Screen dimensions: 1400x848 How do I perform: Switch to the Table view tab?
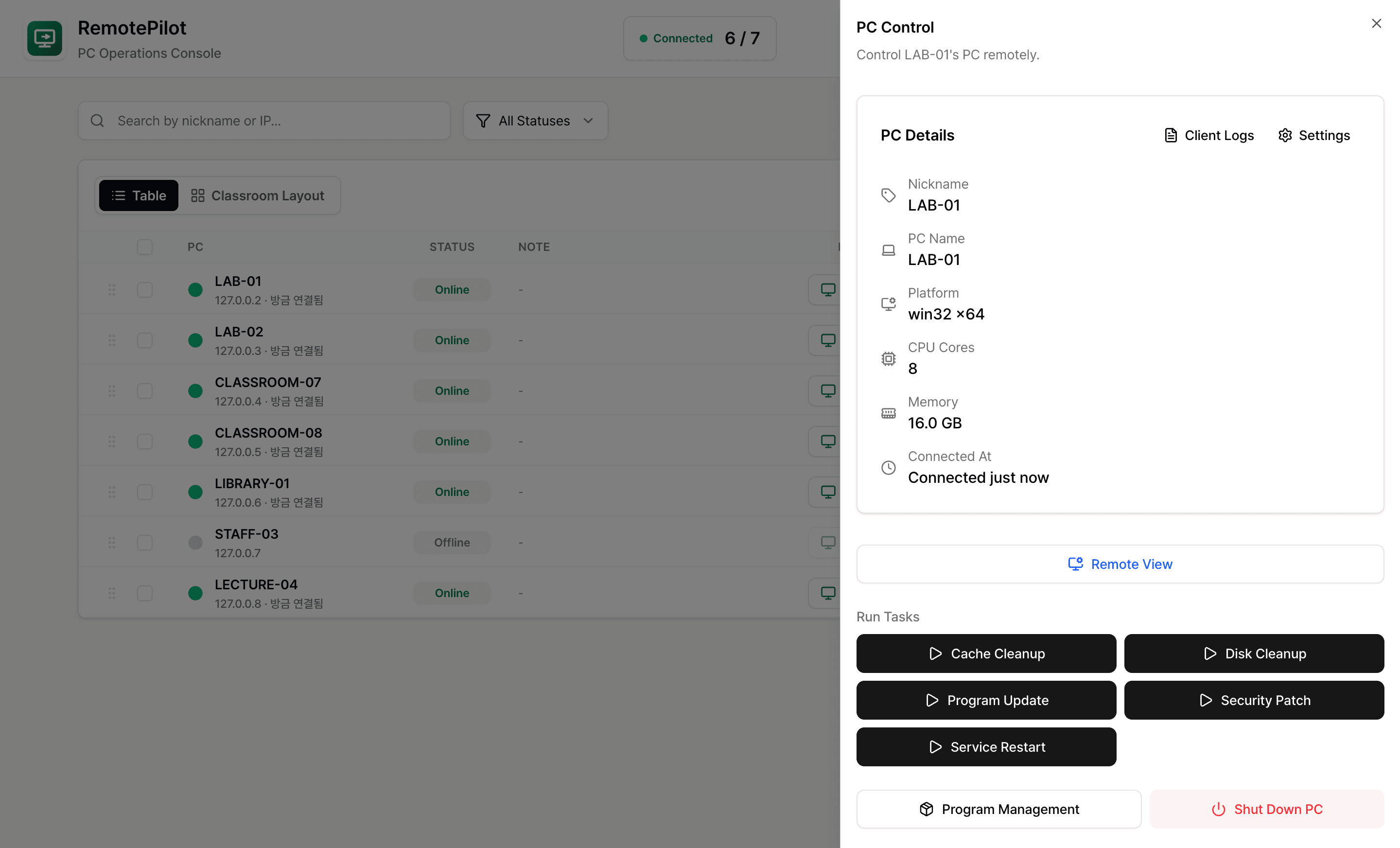(139, 195)
